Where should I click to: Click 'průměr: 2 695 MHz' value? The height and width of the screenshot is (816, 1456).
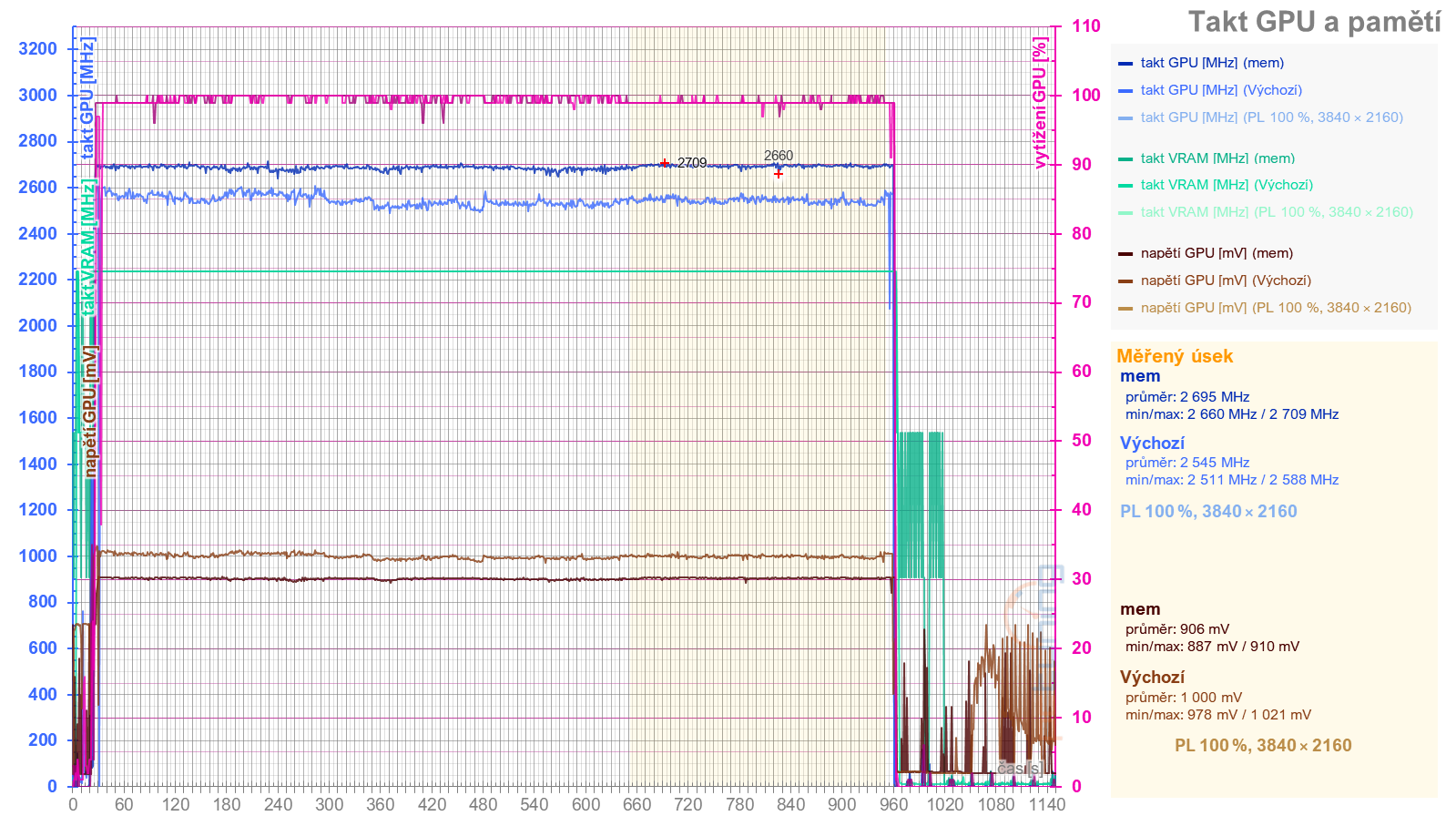click(x=1187, y=397)
